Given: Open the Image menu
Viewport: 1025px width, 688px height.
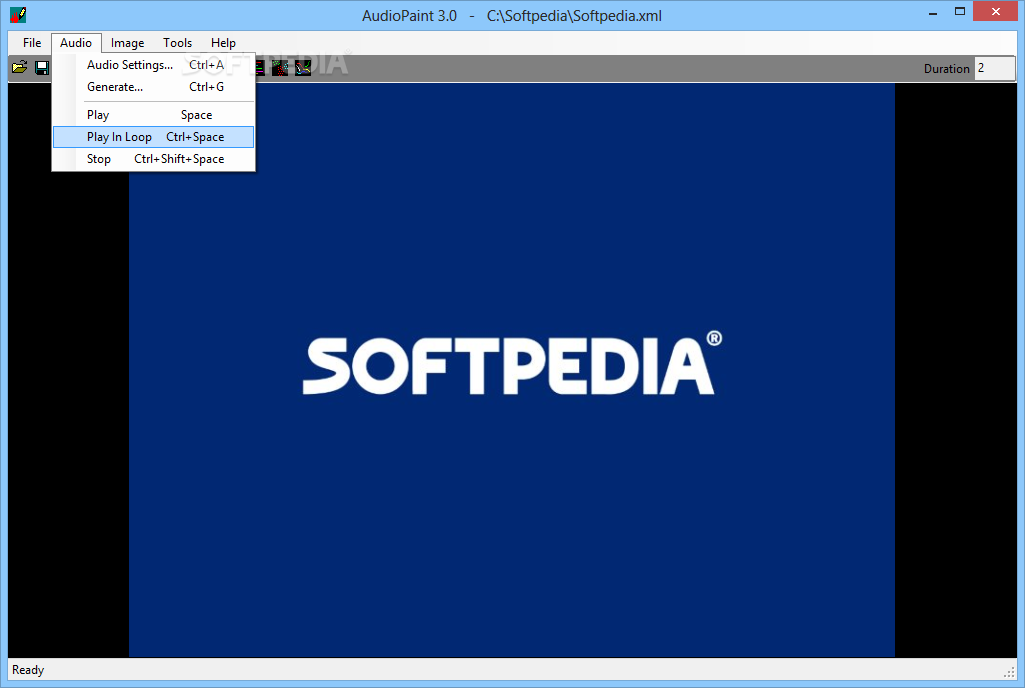Looking at the screenshot, I should 127,43.
